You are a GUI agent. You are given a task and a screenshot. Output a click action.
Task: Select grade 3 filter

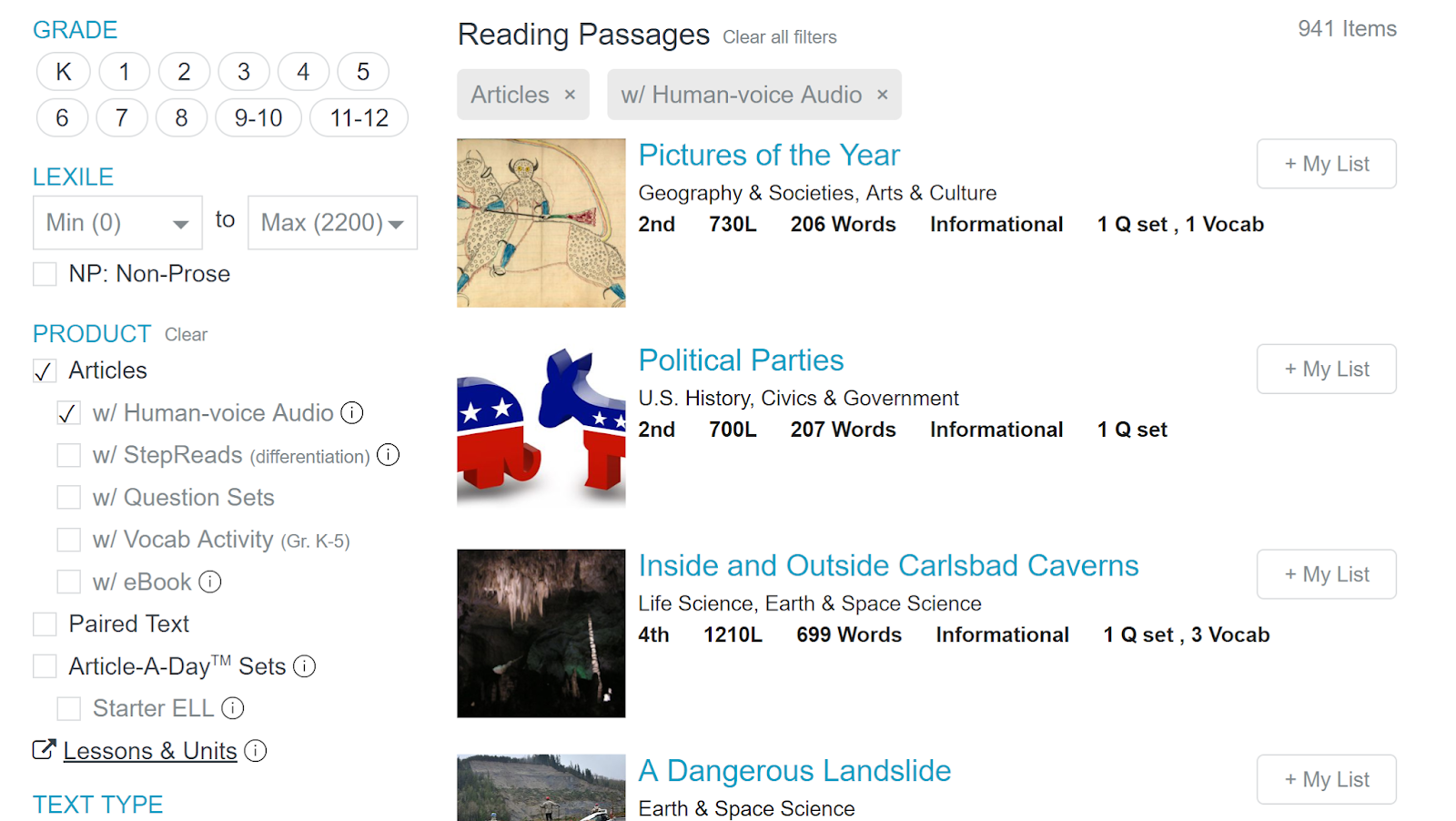pos(244,72)
